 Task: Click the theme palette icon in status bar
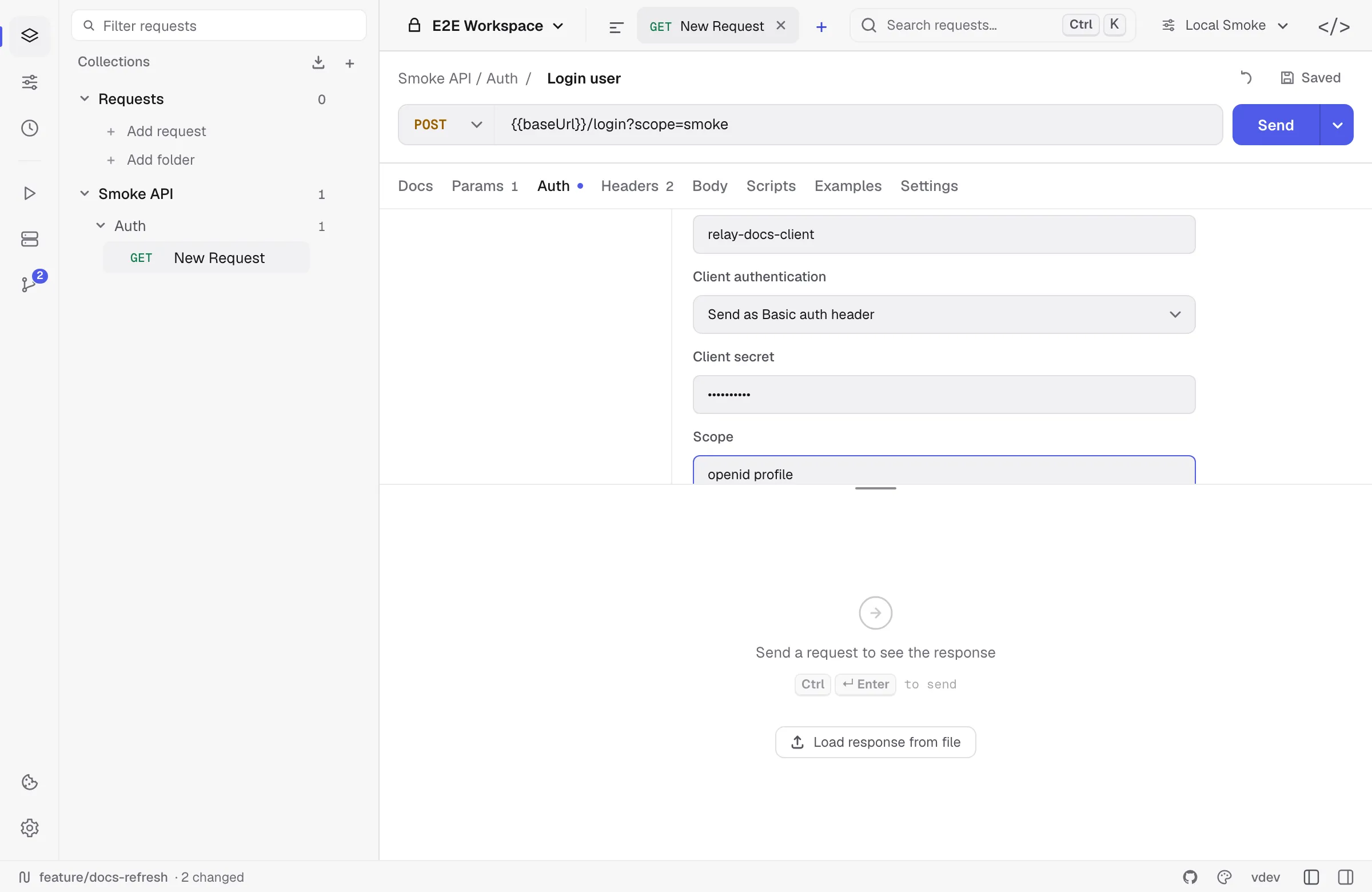[x=1225, y=877]
